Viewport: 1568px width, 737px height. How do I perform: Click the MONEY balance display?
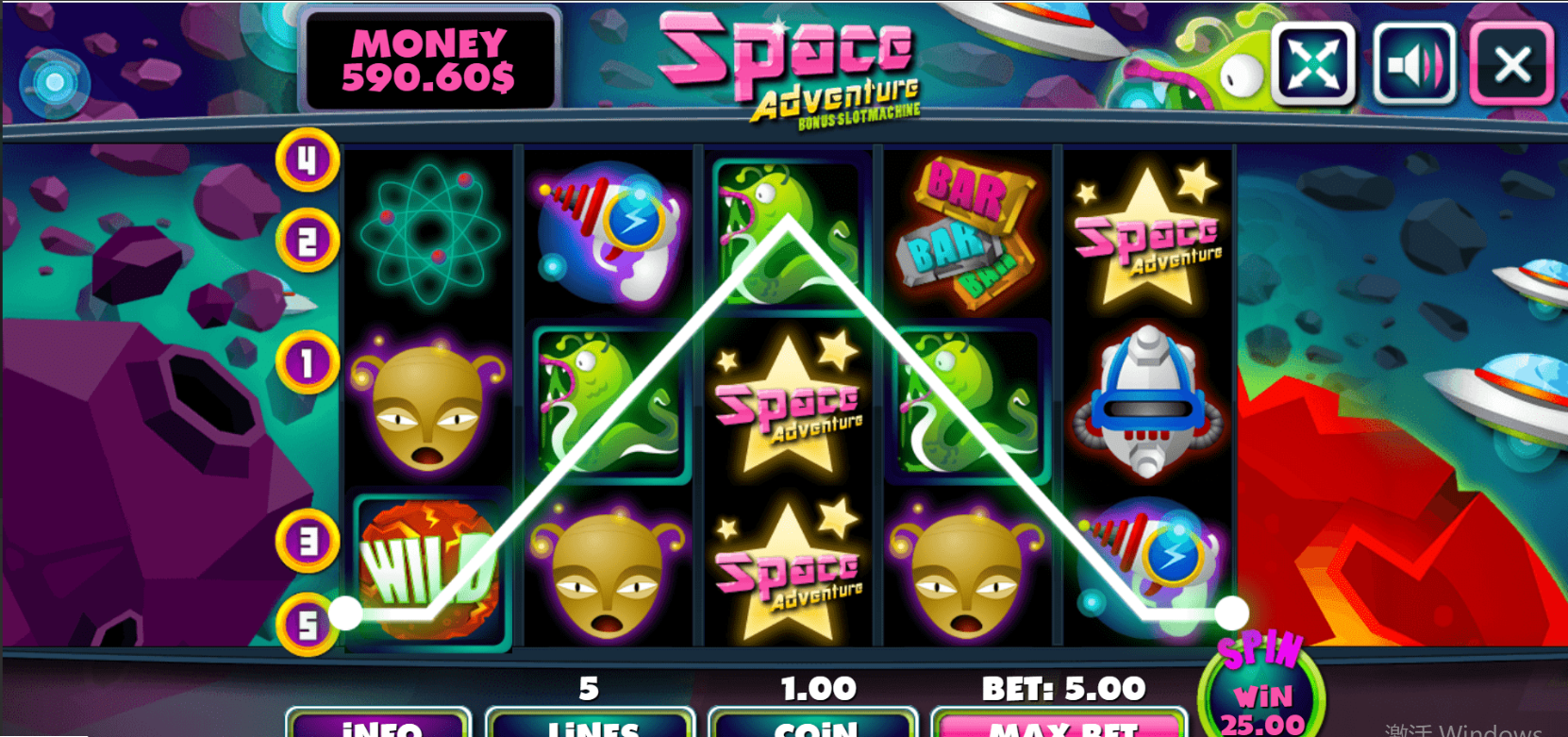coord(430,59)
